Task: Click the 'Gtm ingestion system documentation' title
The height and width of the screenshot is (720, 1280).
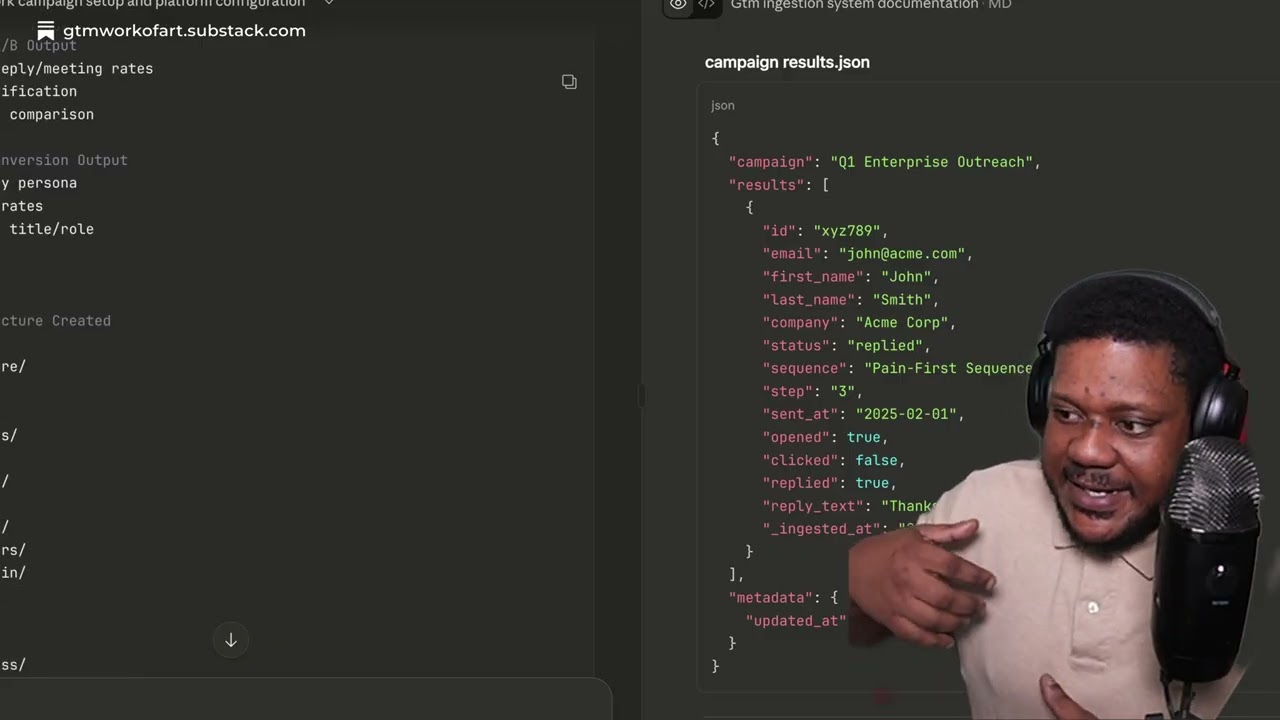Action: (x=854, y=5)
